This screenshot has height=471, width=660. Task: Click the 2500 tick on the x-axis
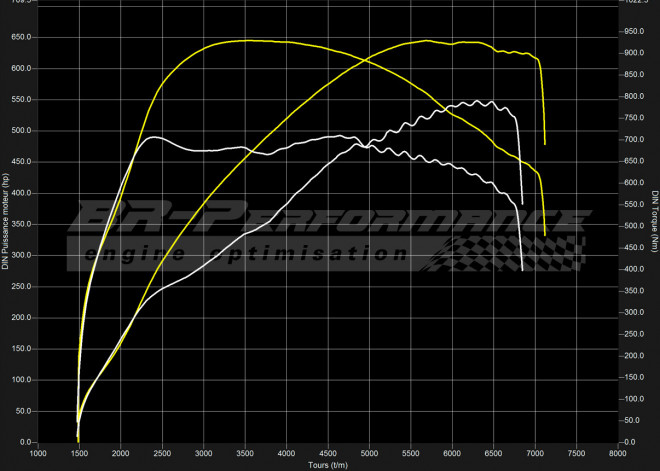click(x=162, y=453)
